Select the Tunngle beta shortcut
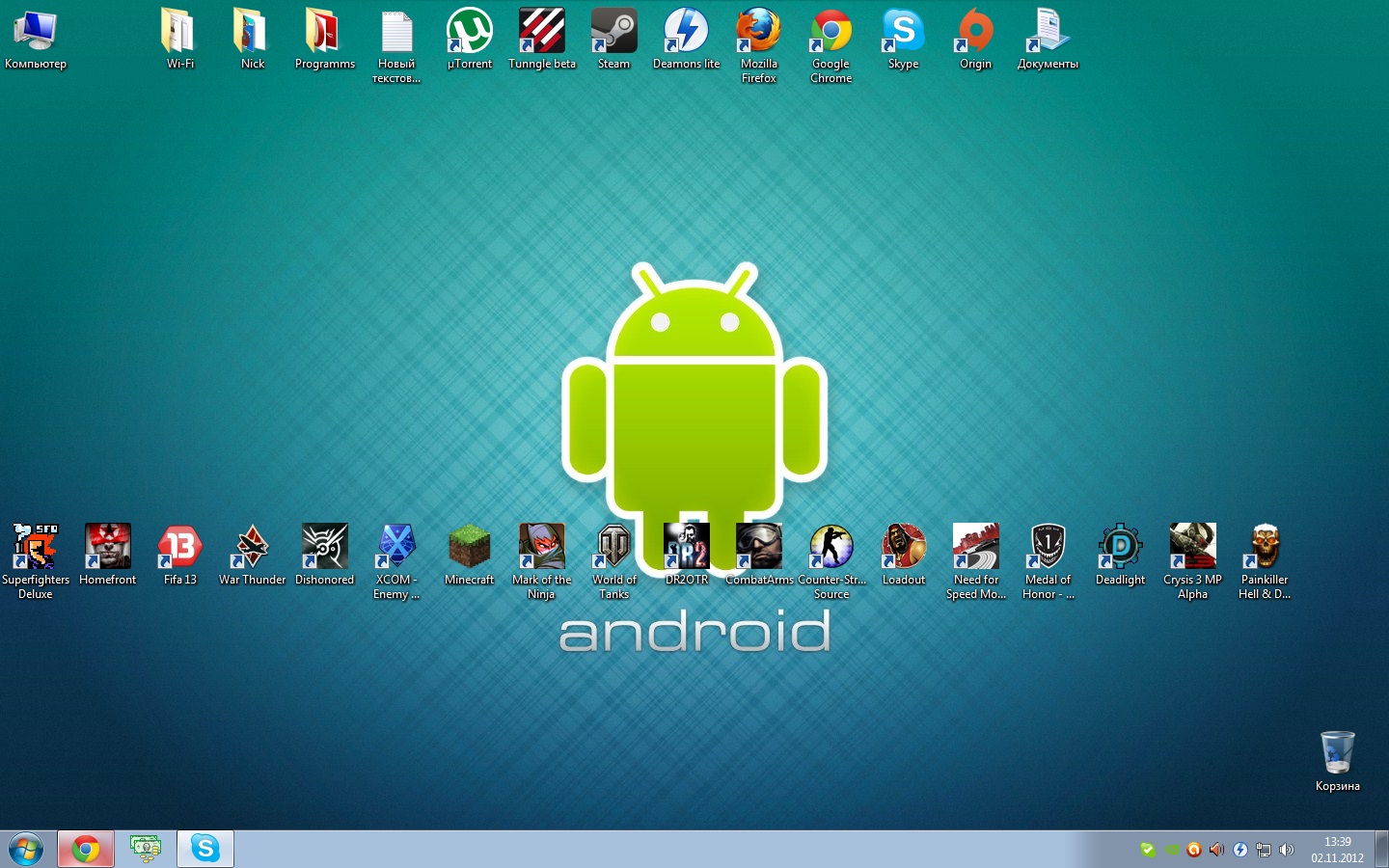The height and width of the screenshot is (868, 1389). (542, 40)
